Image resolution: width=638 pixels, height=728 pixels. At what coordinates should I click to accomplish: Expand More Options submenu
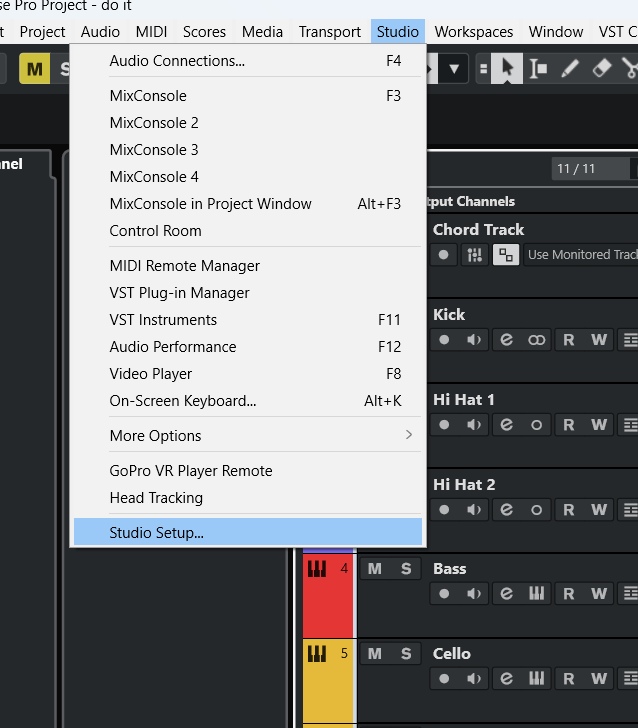[248, 436]
